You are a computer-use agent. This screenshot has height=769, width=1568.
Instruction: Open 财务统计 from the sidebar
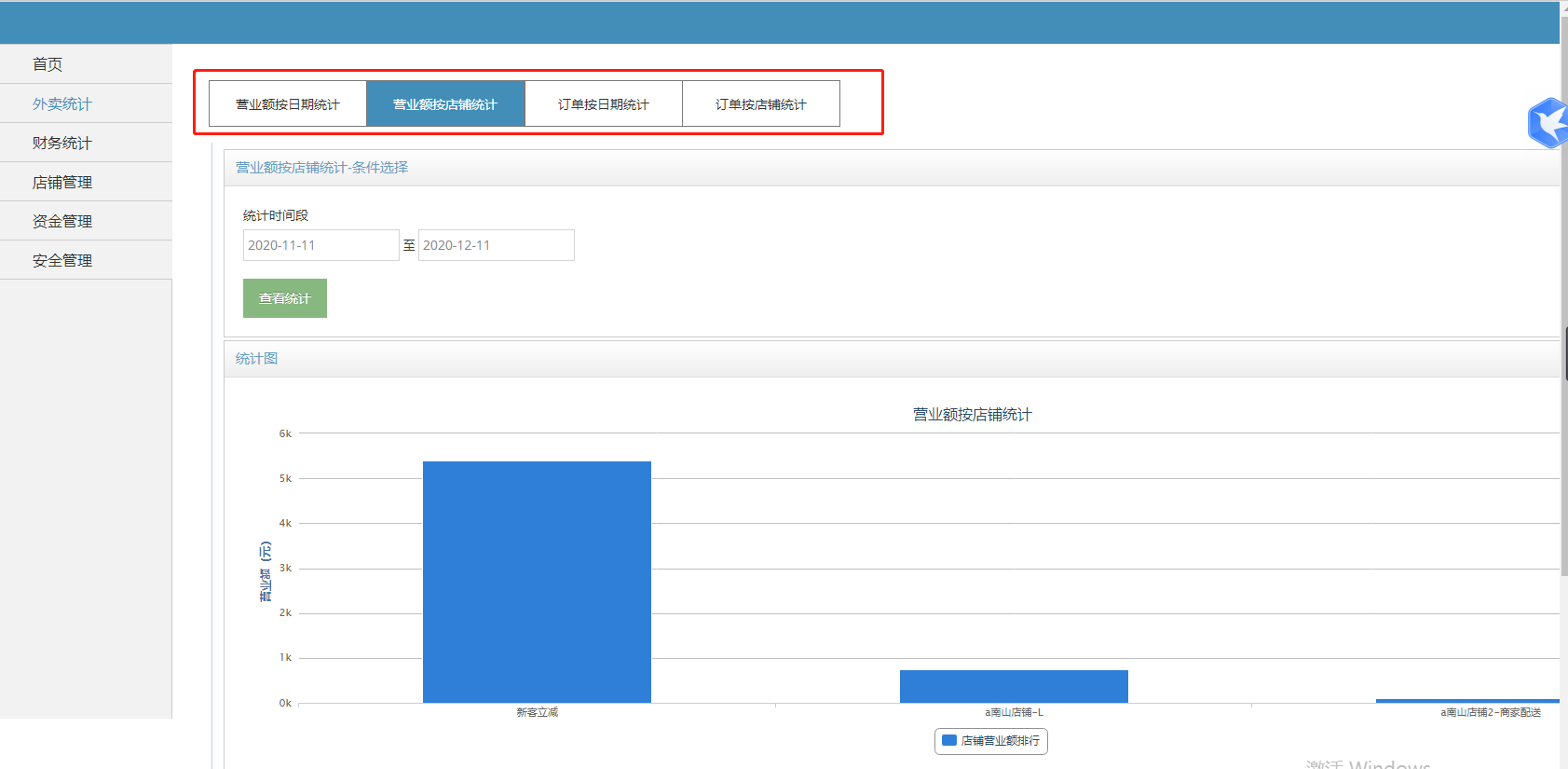click(62, 143)
